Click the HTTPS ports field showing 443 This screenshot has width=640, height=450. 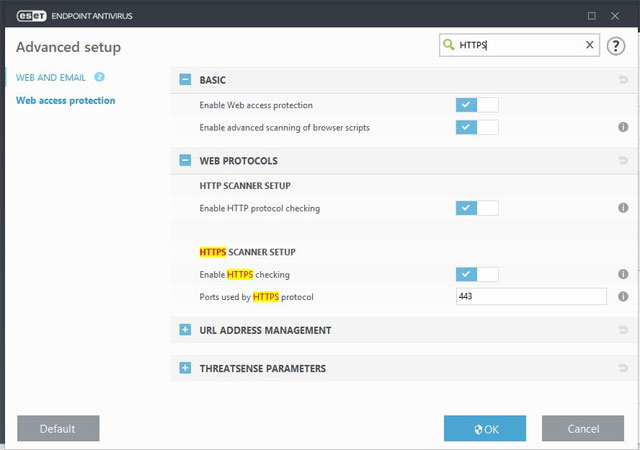click(x=531, y=296)
